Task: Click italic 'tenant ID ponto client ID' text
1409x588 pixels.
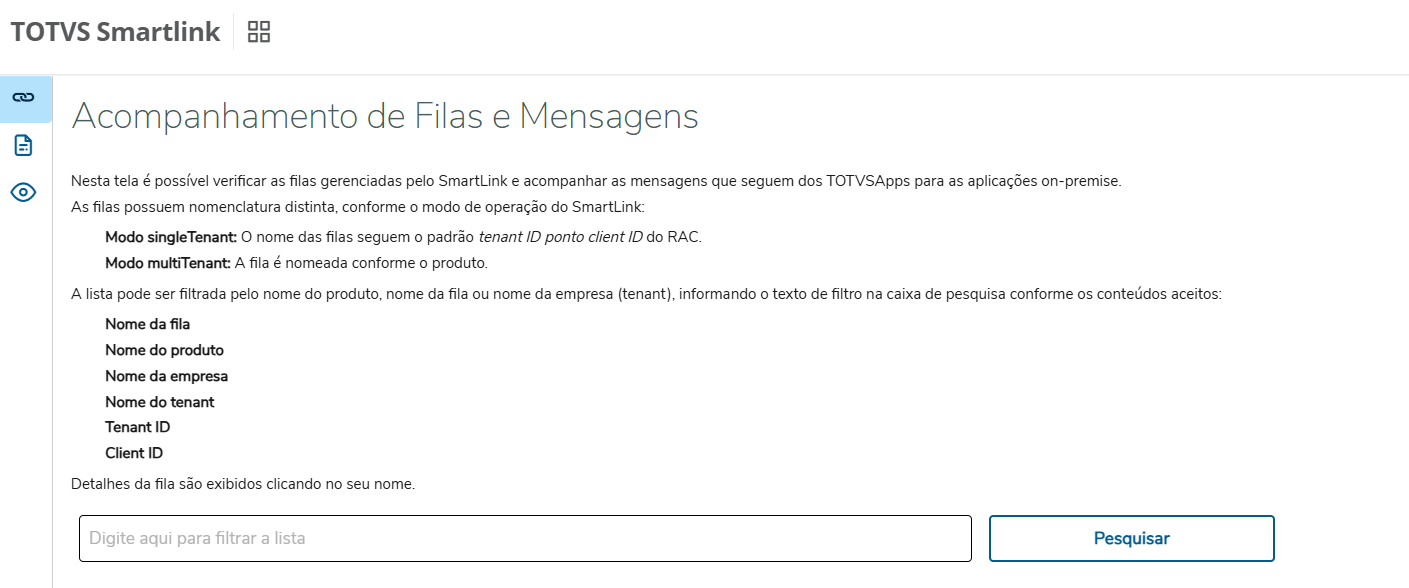Action: 560,237
